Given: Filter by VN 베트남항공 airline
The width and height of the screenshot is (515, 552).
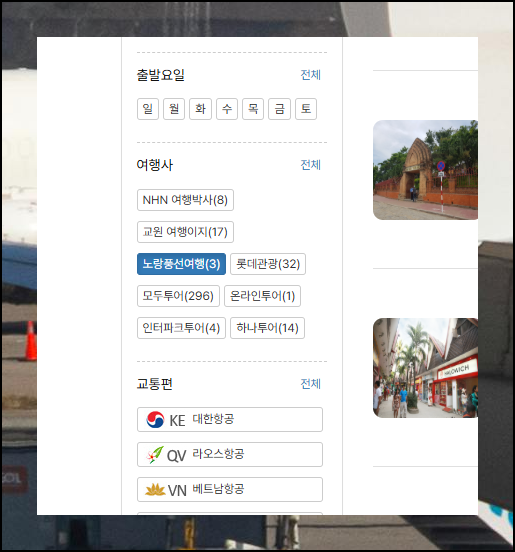Looking at the screenshot, I should tap(230, 489).
